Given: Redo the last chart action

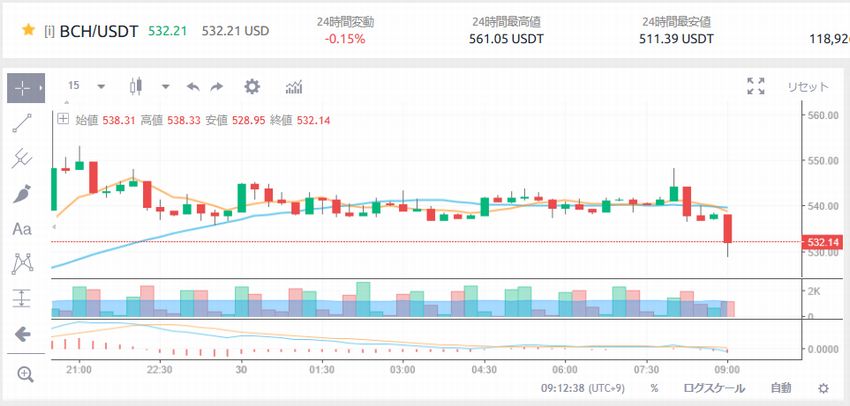Looking at the screenshot, I should pyautogui.click(x=217, y=87).
